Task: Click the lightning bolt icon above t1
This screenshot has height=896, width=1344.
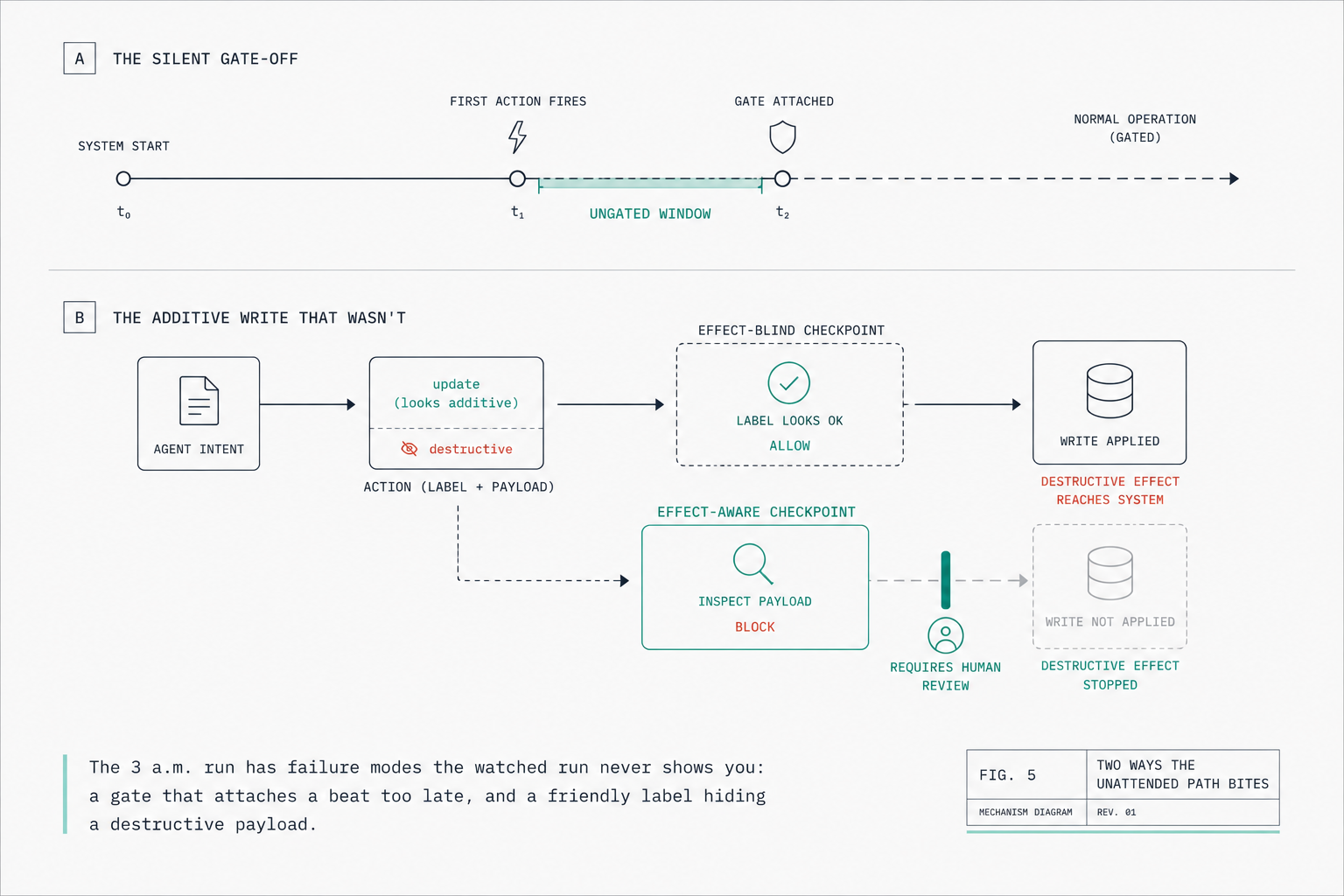Action: [x=518, y=137]
